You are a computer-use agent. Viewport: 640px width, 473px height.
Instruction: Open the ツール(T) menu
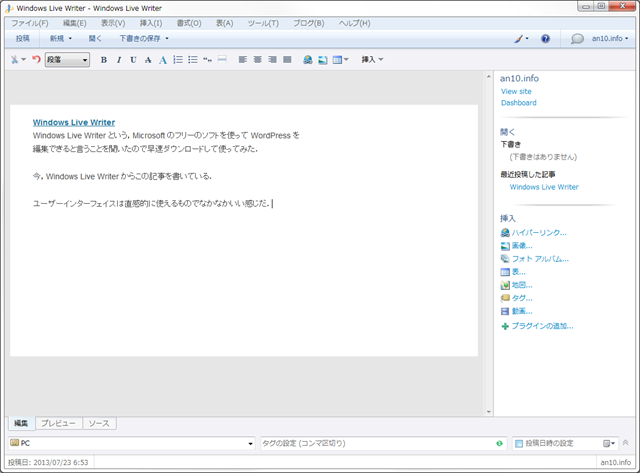tap(263, 23)
